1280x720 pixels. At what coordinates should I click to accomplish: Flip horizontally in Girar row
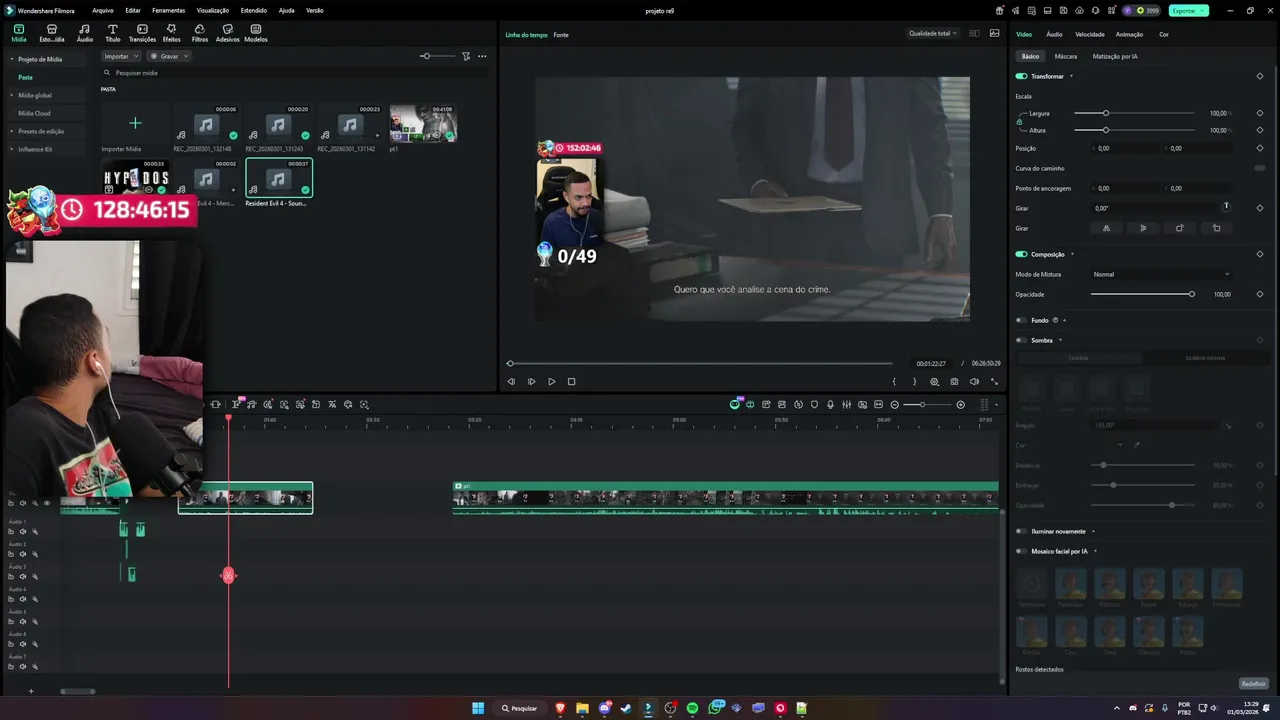(1106, 228)
